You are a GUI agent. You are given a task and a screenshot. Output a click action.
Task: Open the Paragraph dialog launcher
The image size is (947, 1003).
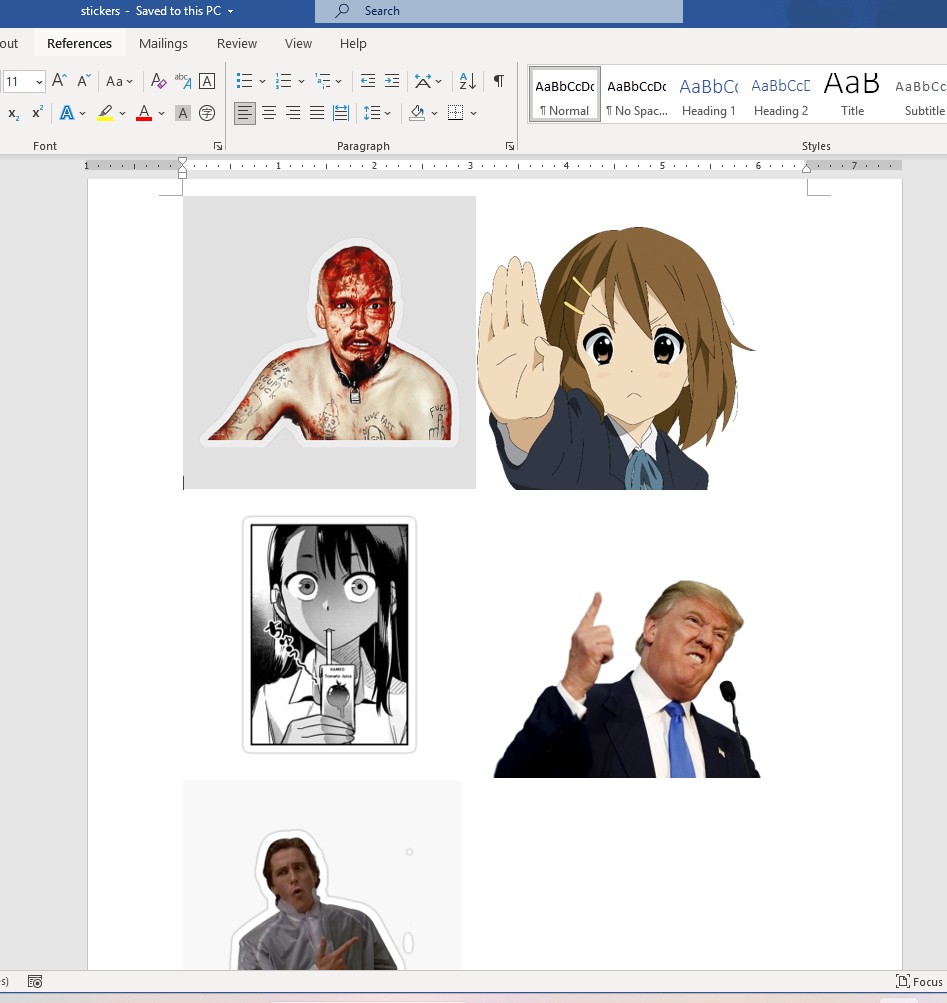pyautogui.click(x=510, y=146)
